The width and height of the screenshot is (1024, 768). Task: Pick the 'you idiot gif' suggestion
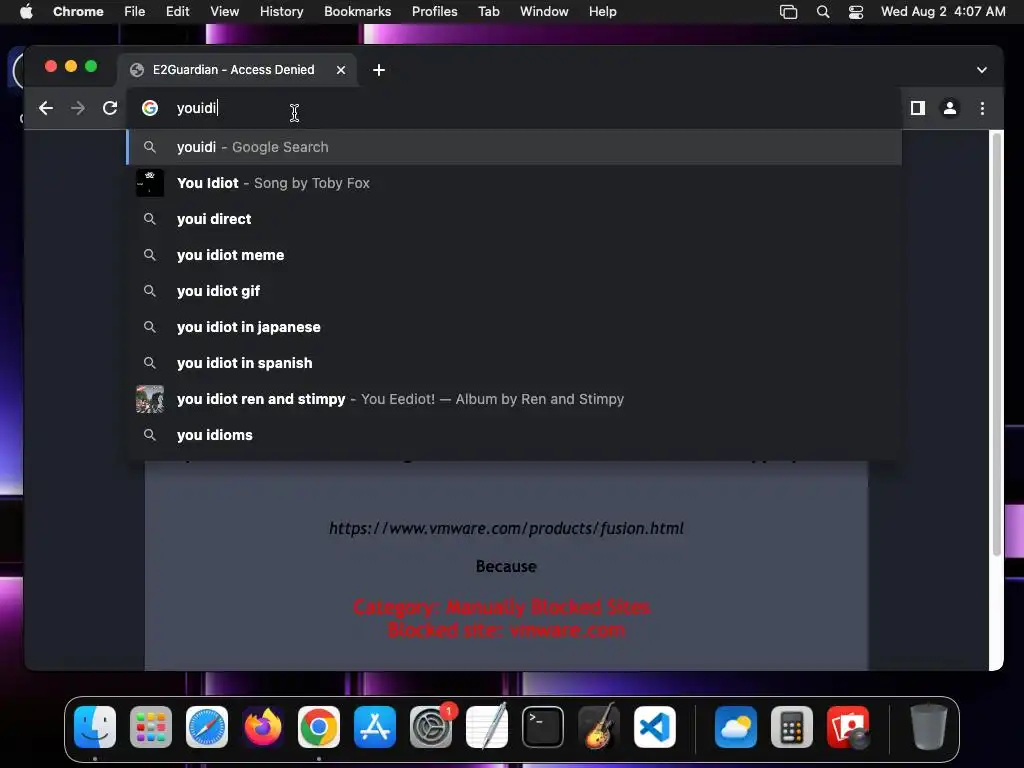515,291
